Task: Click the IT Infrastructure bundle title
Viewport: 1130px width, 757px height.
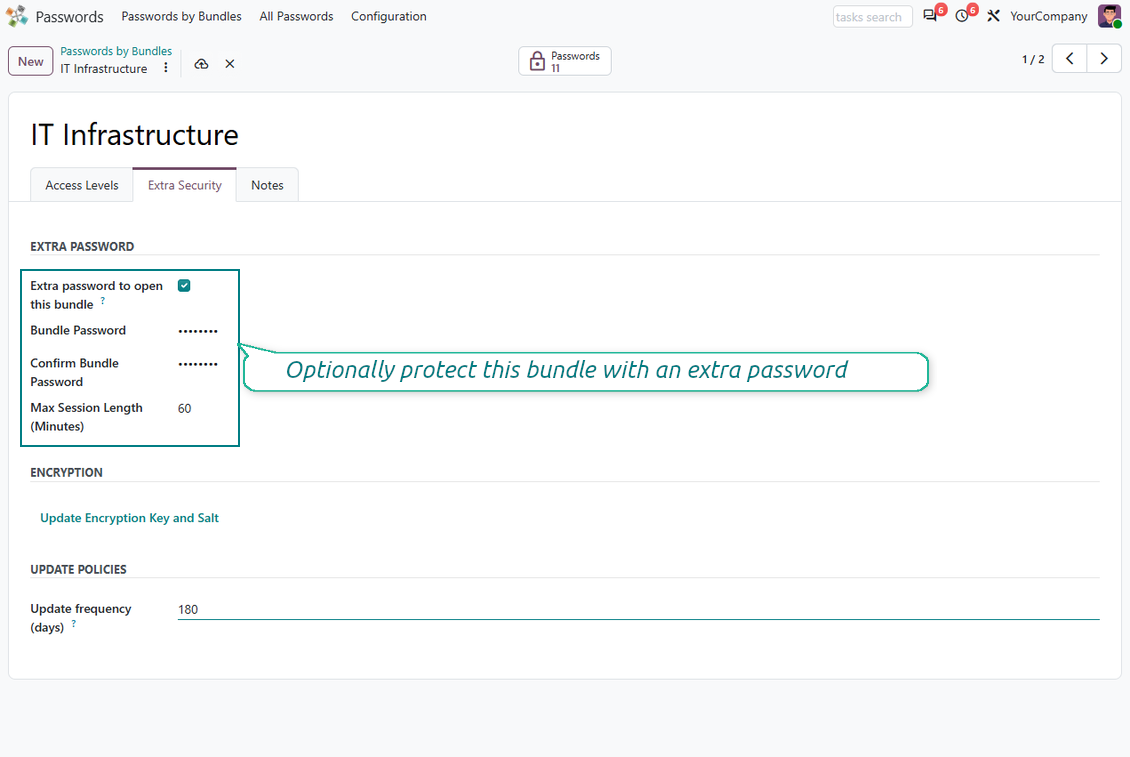Action: [x=134, y=135]
